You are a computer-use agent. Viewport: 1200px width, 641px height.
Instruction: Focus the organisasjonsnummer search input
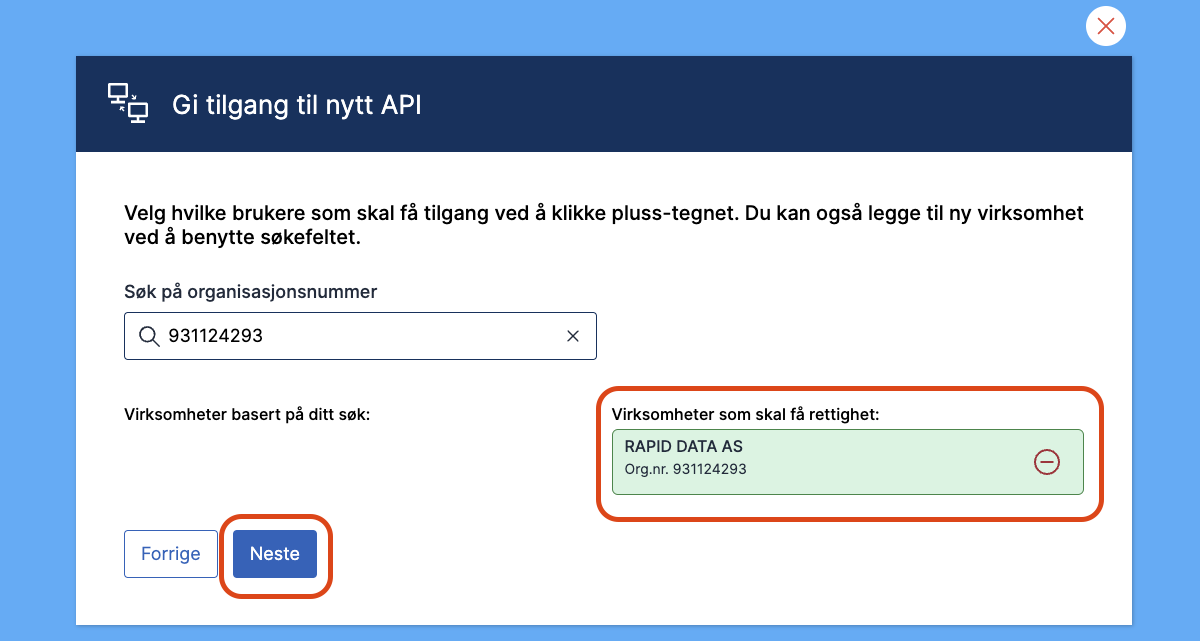click(x=360, y=336)
